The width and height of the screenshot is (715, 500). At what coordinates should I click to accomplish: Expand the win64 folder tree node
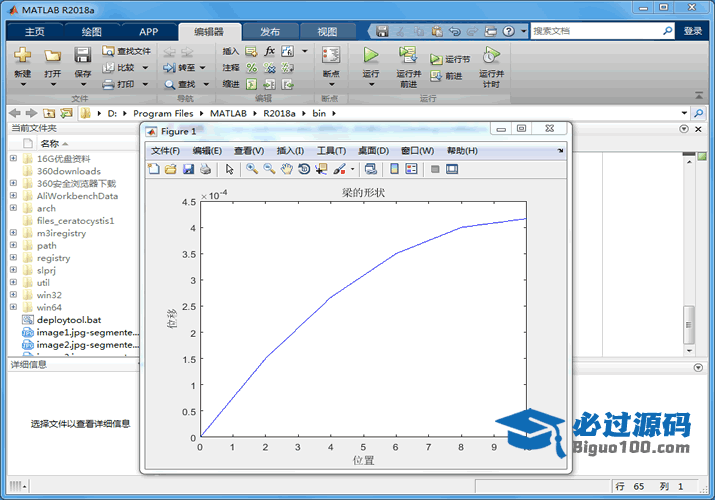pos(13,307)
